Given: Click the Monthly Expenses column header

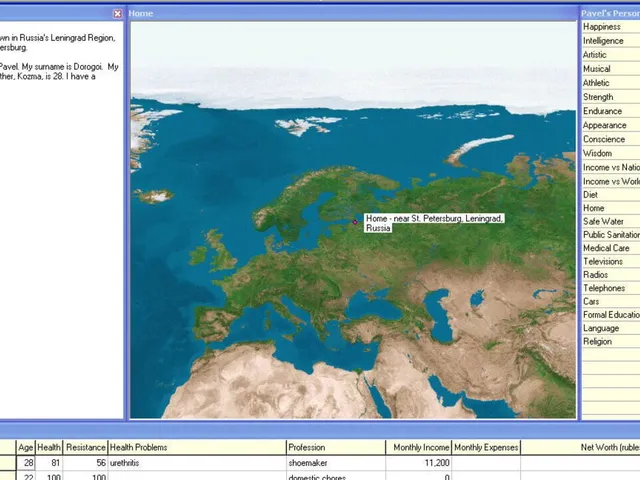Looking at the screenshot, I should tap(486, 447).
